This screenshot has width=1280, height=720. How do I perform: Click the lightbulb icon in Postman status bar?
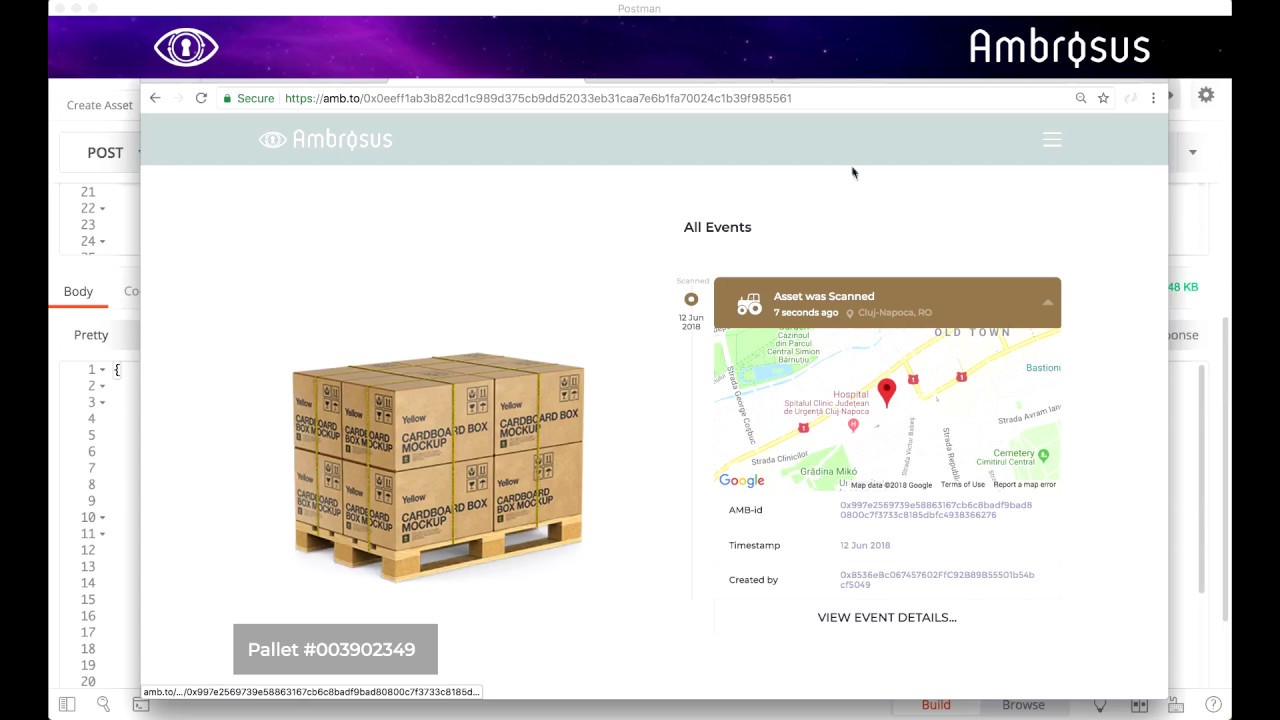point(1100,706)
